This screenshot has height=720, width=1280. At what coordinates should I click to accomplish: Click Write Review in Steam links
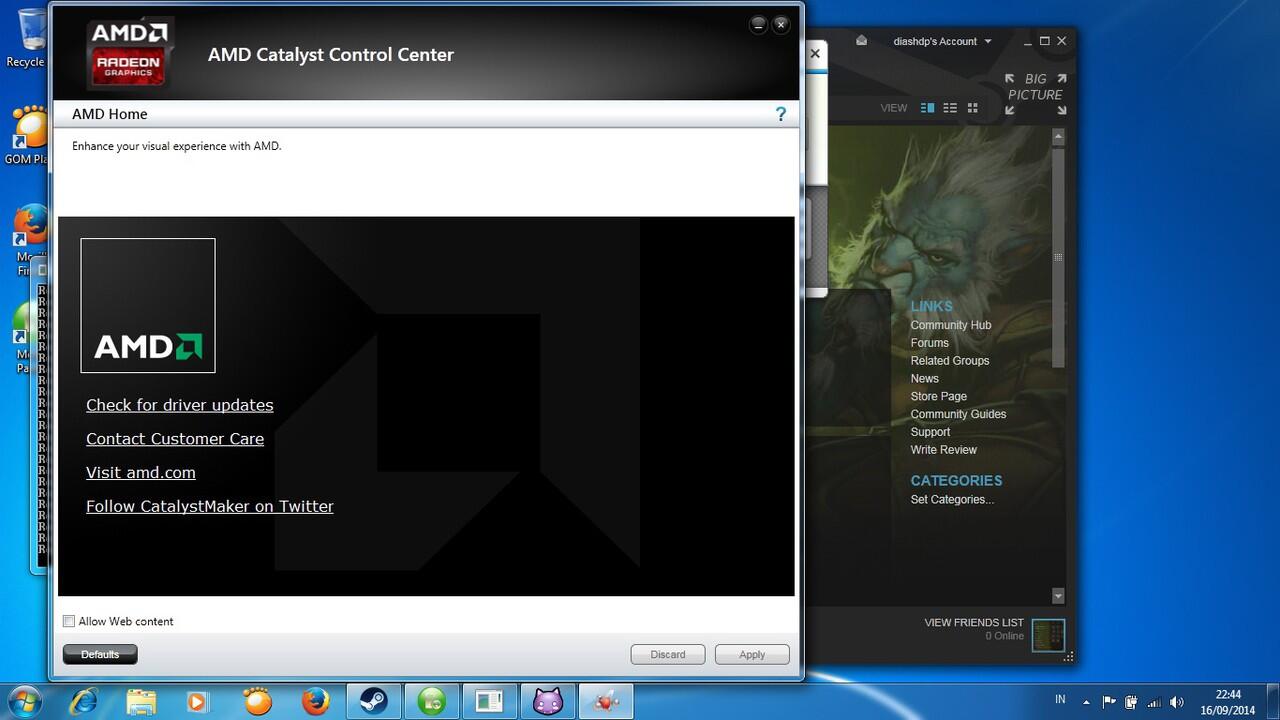point(944,450)
